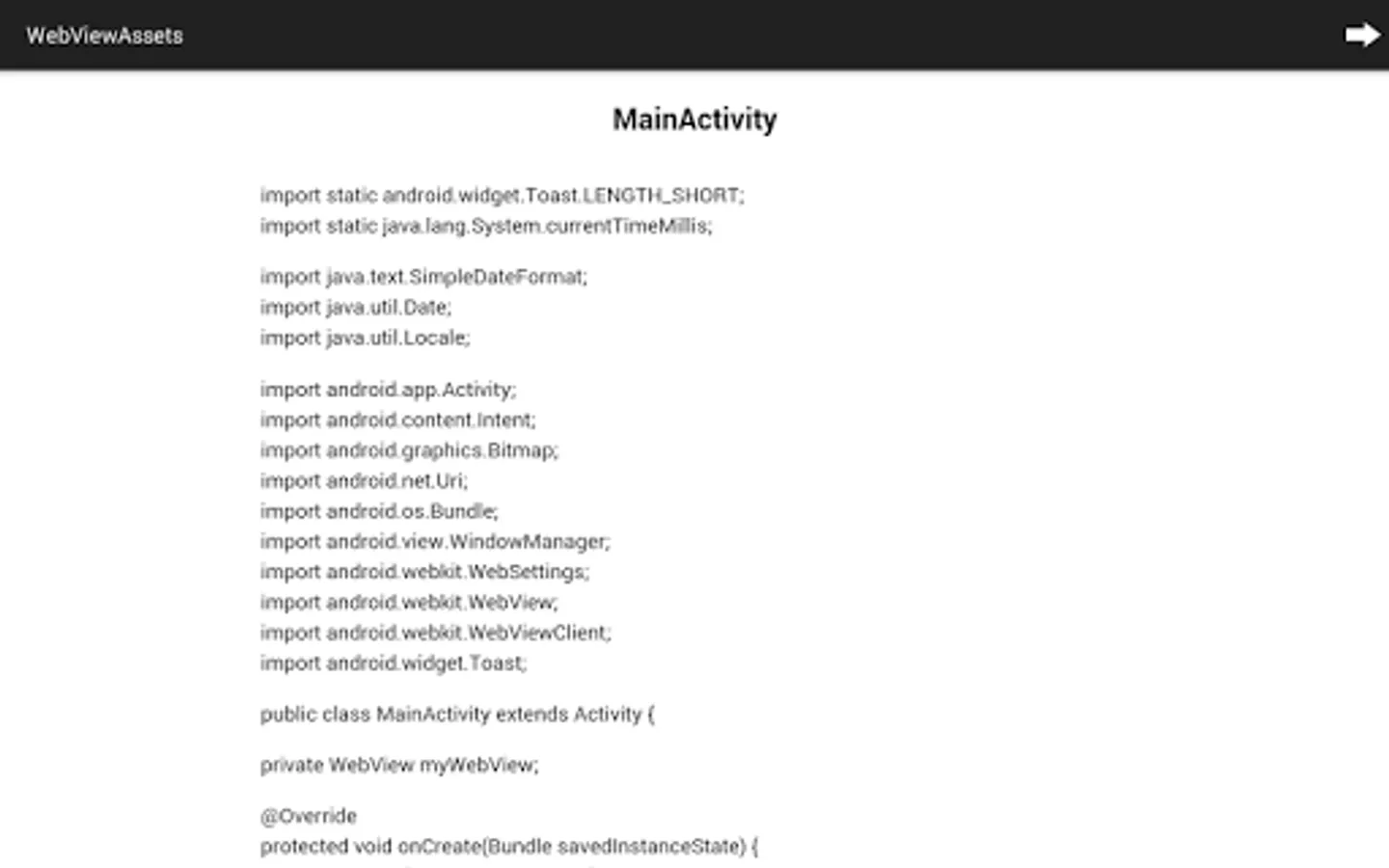Click the SimpleDateFormat import line

pos(422,277)
